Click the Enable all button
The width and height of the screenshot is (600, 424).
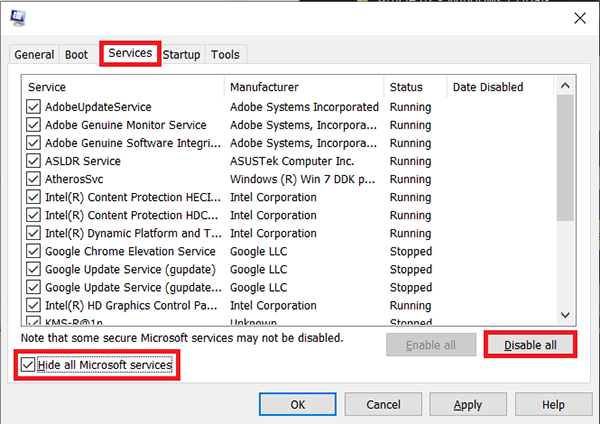(x=431, y=345)
